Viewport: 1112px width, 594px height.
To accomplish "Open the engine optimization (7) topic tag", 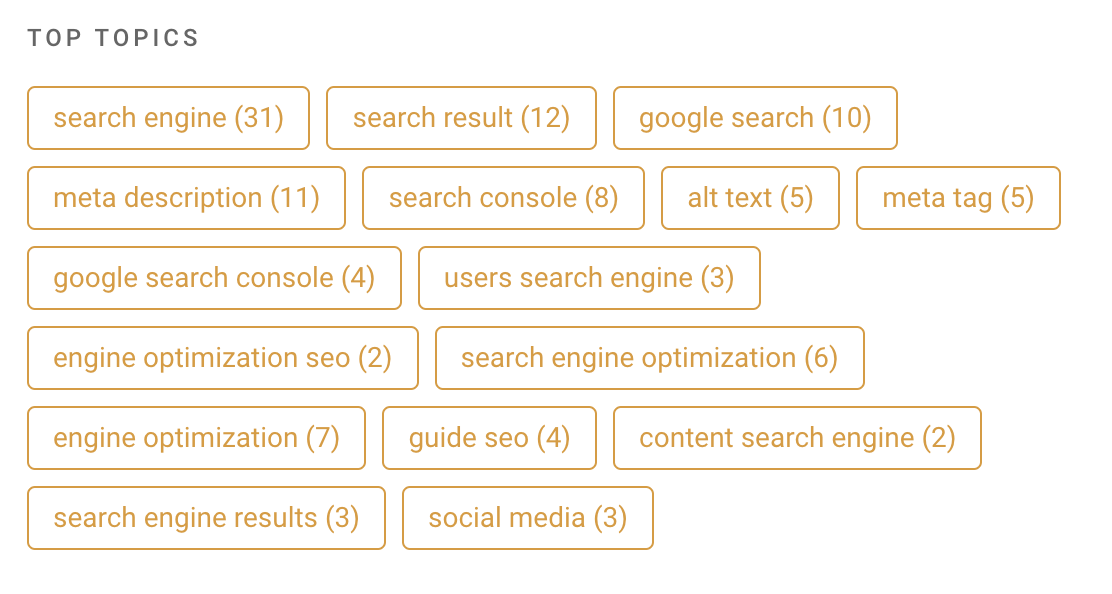I will (196, 438).
